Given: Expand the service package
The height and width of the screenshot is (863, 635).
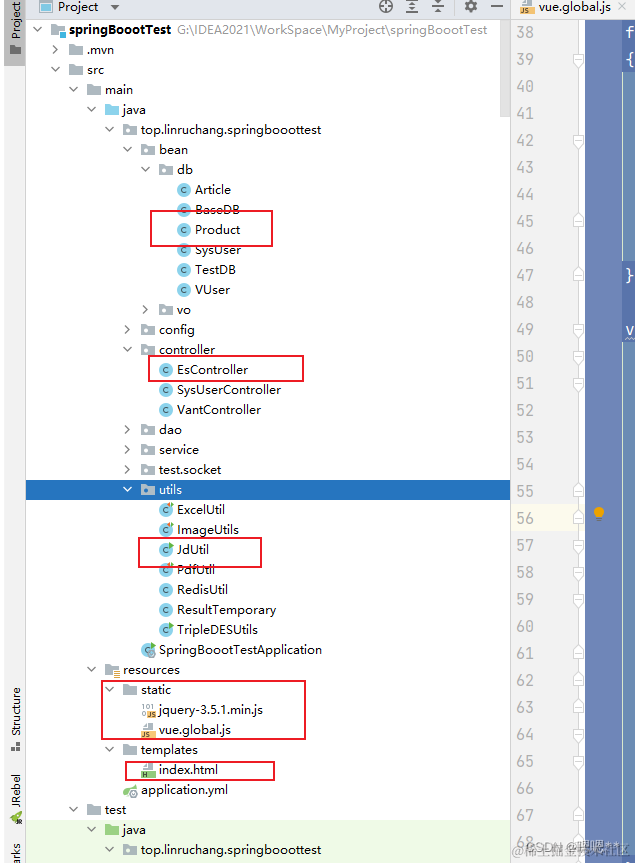Looking at the screenshot, I should pos(127,449).
